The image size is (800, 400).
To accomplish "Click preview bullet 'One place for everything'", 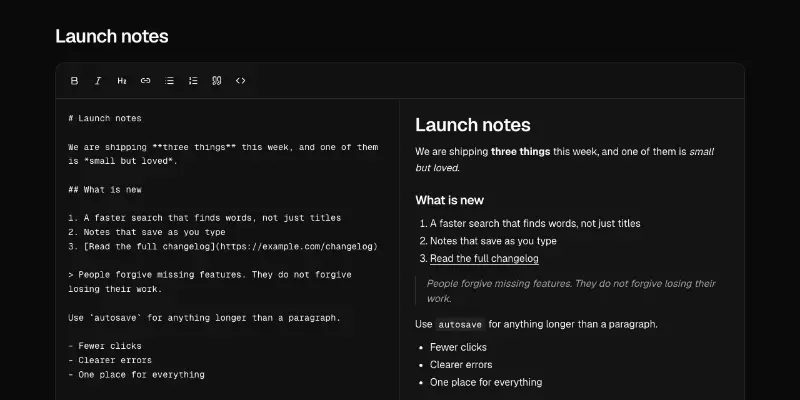I will coord(486,382).
